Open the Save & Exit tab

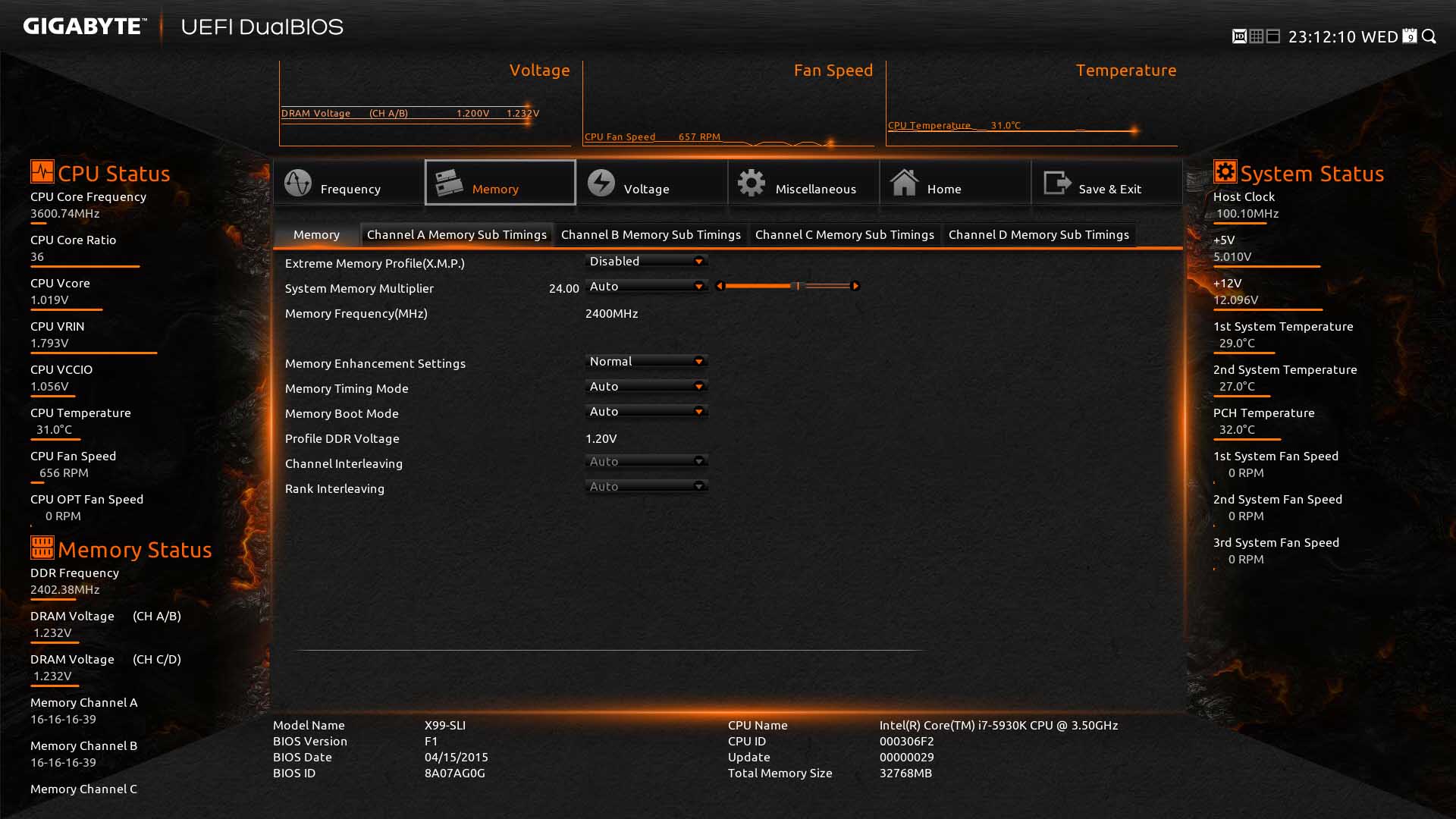tap(1107, 183)
